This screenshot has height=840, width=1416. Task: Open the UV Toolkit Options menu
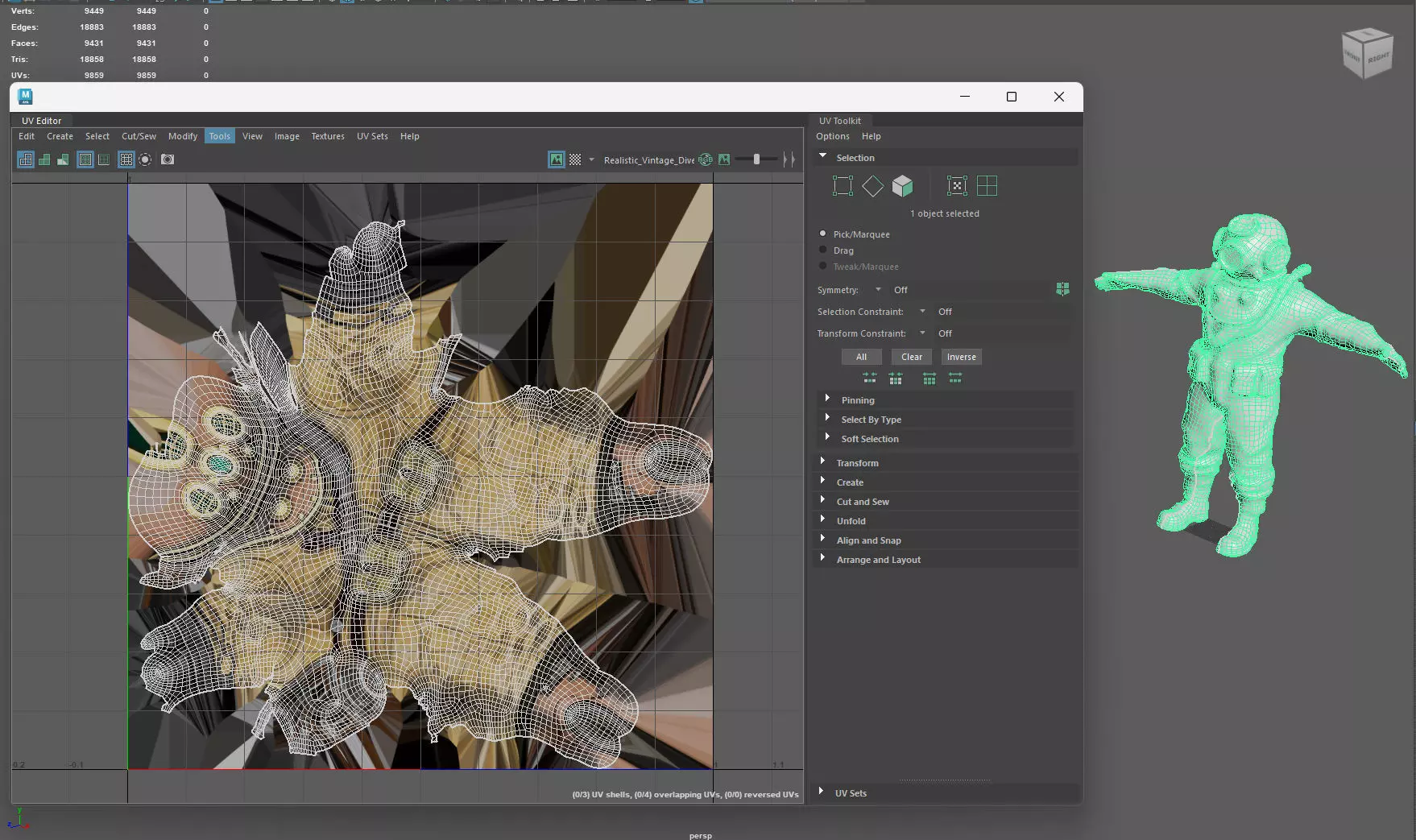pos(833,136)
